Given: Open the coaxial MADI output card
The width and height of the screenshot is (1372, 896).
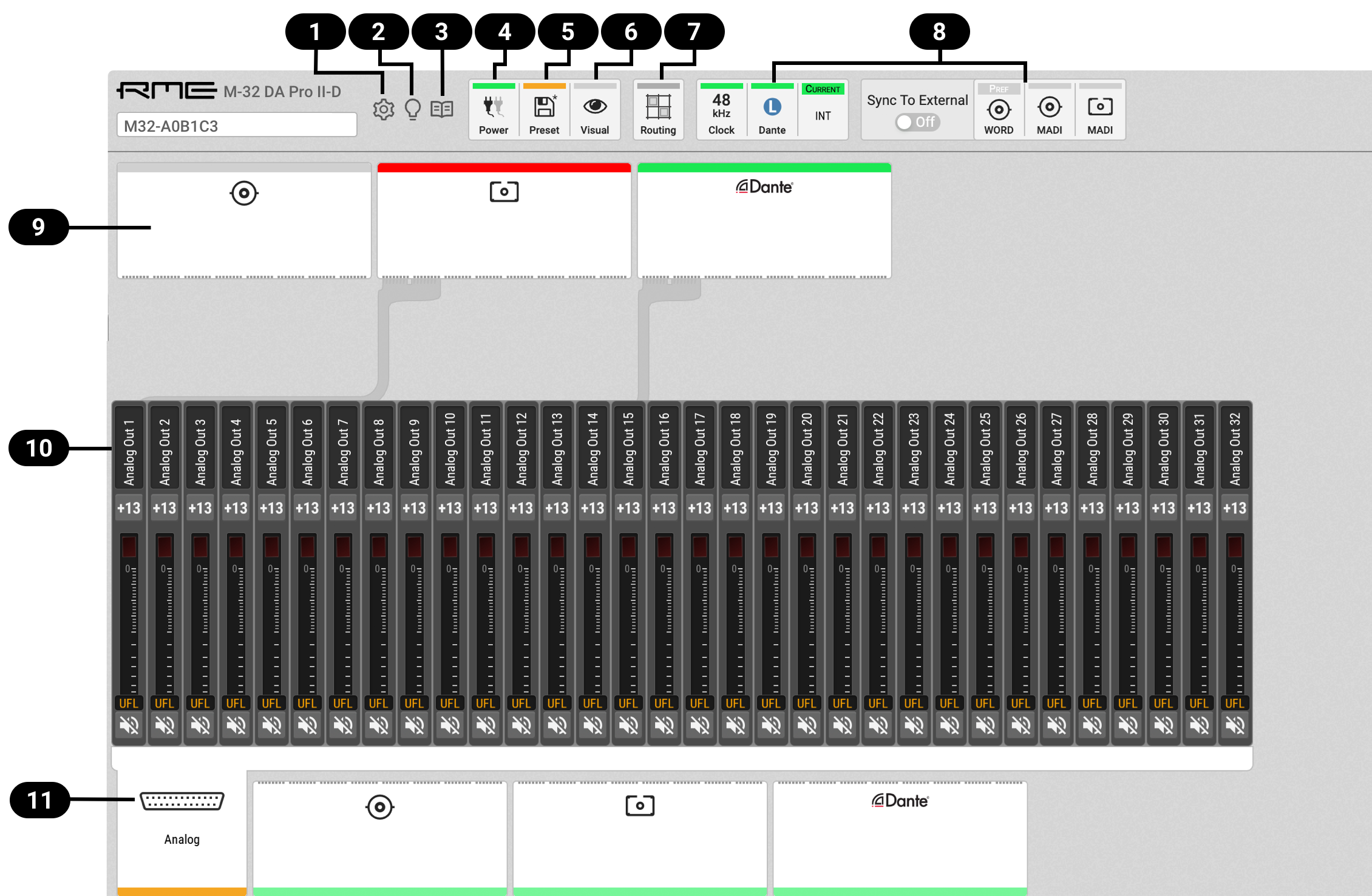Looking at the screenshot, I should (380, 838).
